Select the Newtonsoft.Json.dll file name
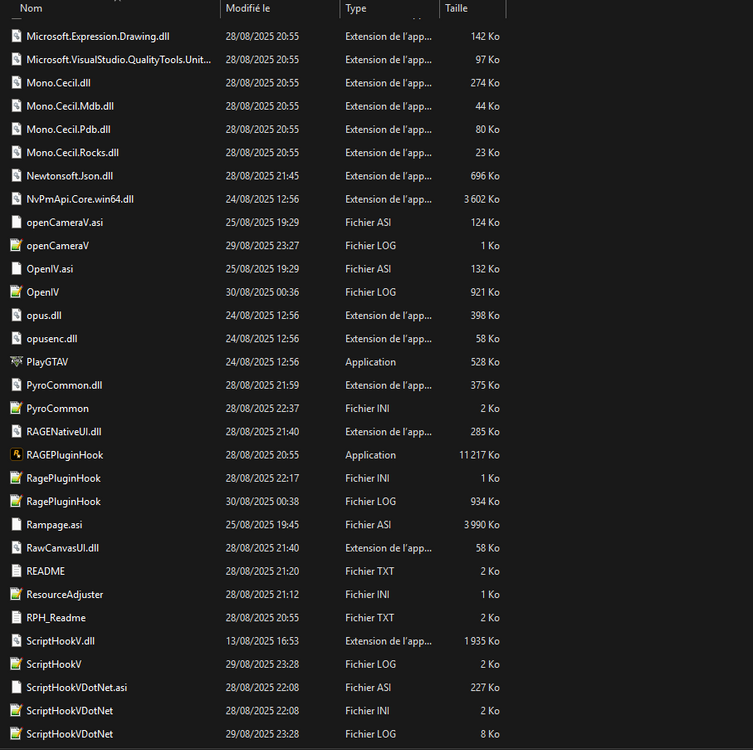Image resolution: width=753 pixels, height=750 pixels. [70, 176]
